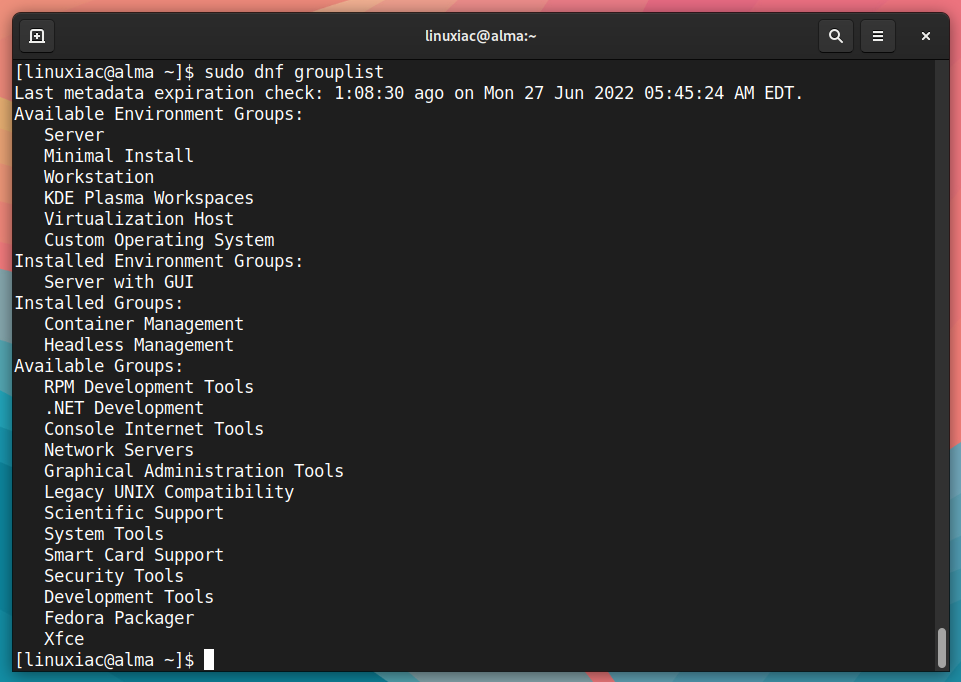The image size is (961, 682).
Task: Click the 'Security Tools' group line
Action: (113, 576)
